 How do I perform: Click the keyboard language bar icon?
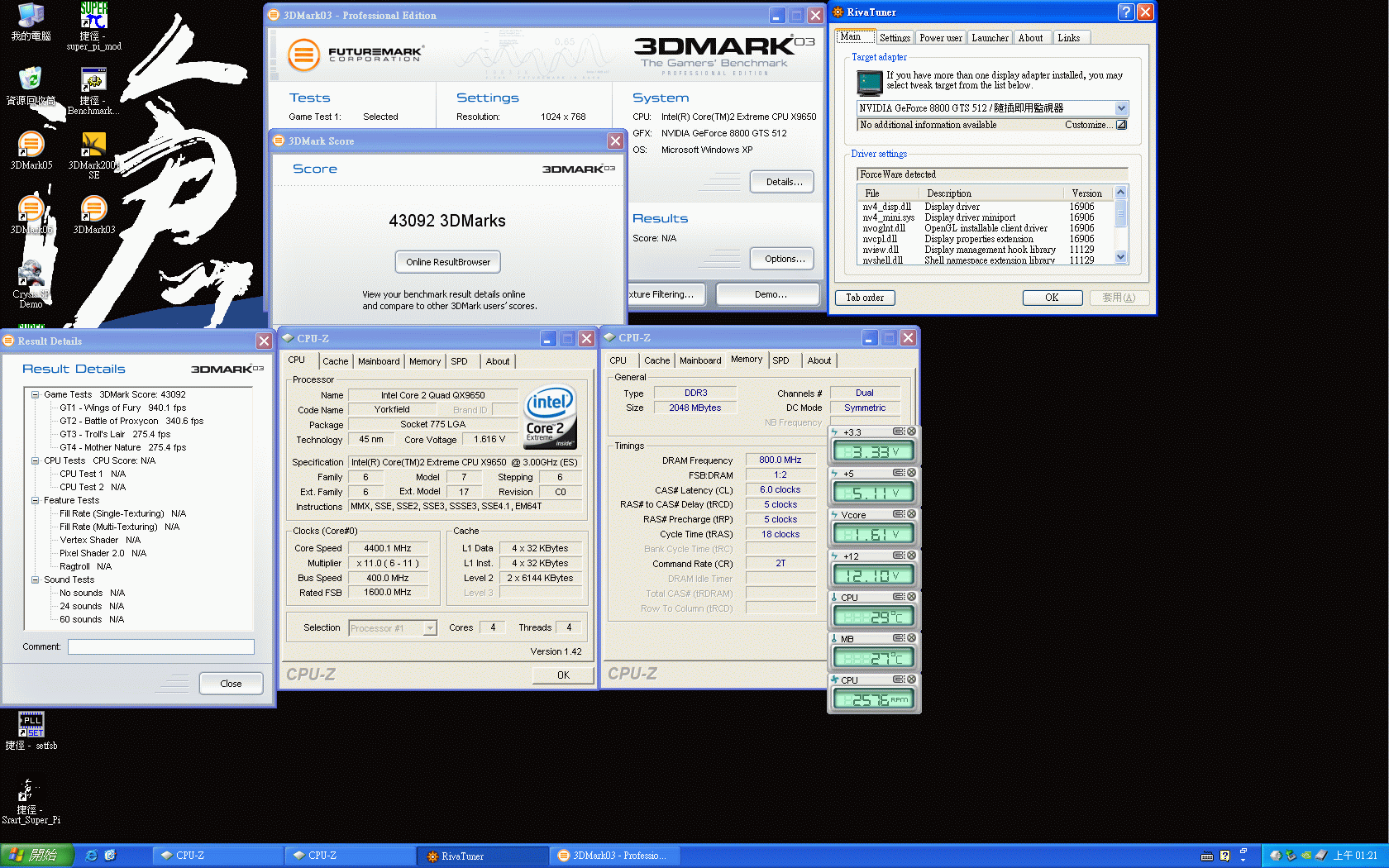click(1207, 856)
